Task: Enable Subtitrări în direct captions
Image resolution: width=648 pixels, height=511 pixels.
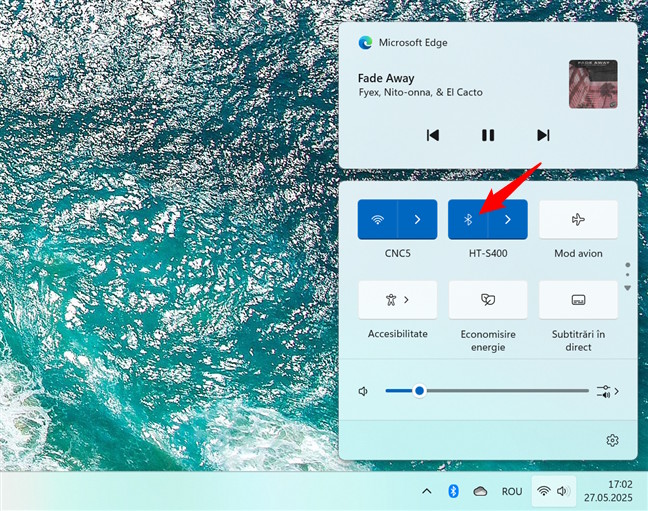Action: coord(578,299)
